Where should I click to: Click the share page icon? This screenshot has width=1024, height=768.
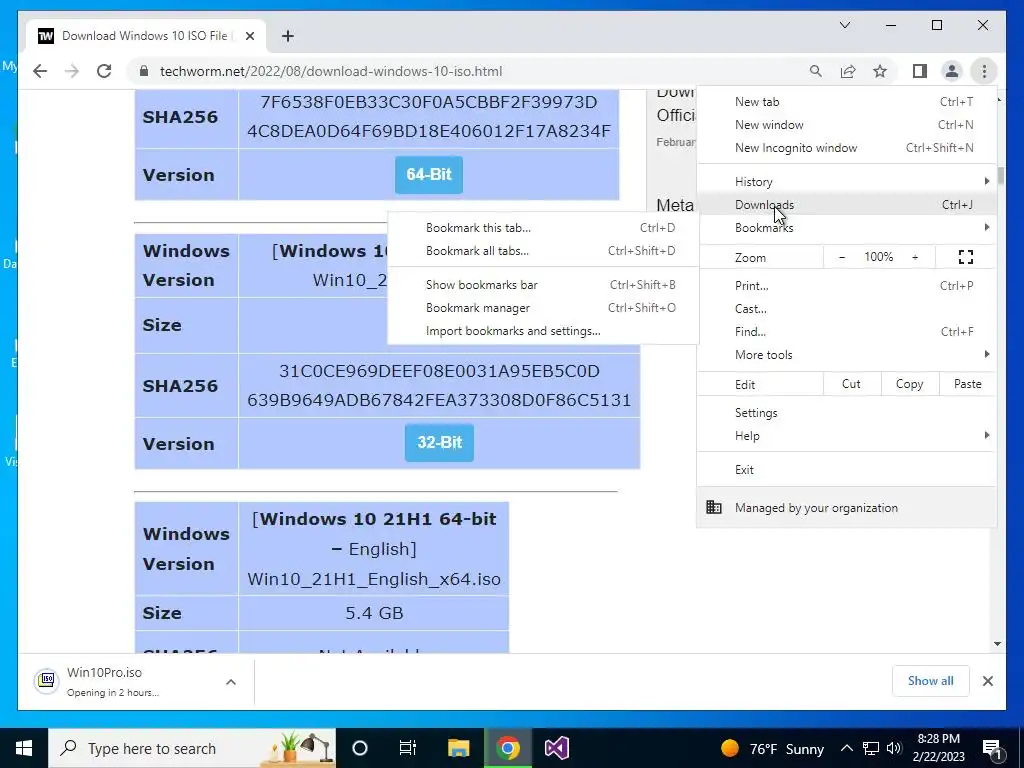848,71
